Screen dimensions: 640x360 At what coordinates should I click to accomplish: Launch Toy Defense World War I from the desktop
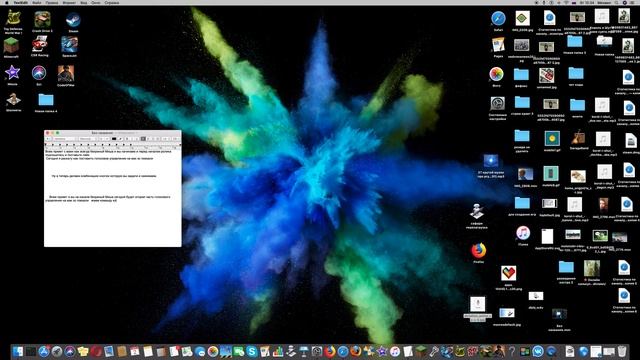13,18
